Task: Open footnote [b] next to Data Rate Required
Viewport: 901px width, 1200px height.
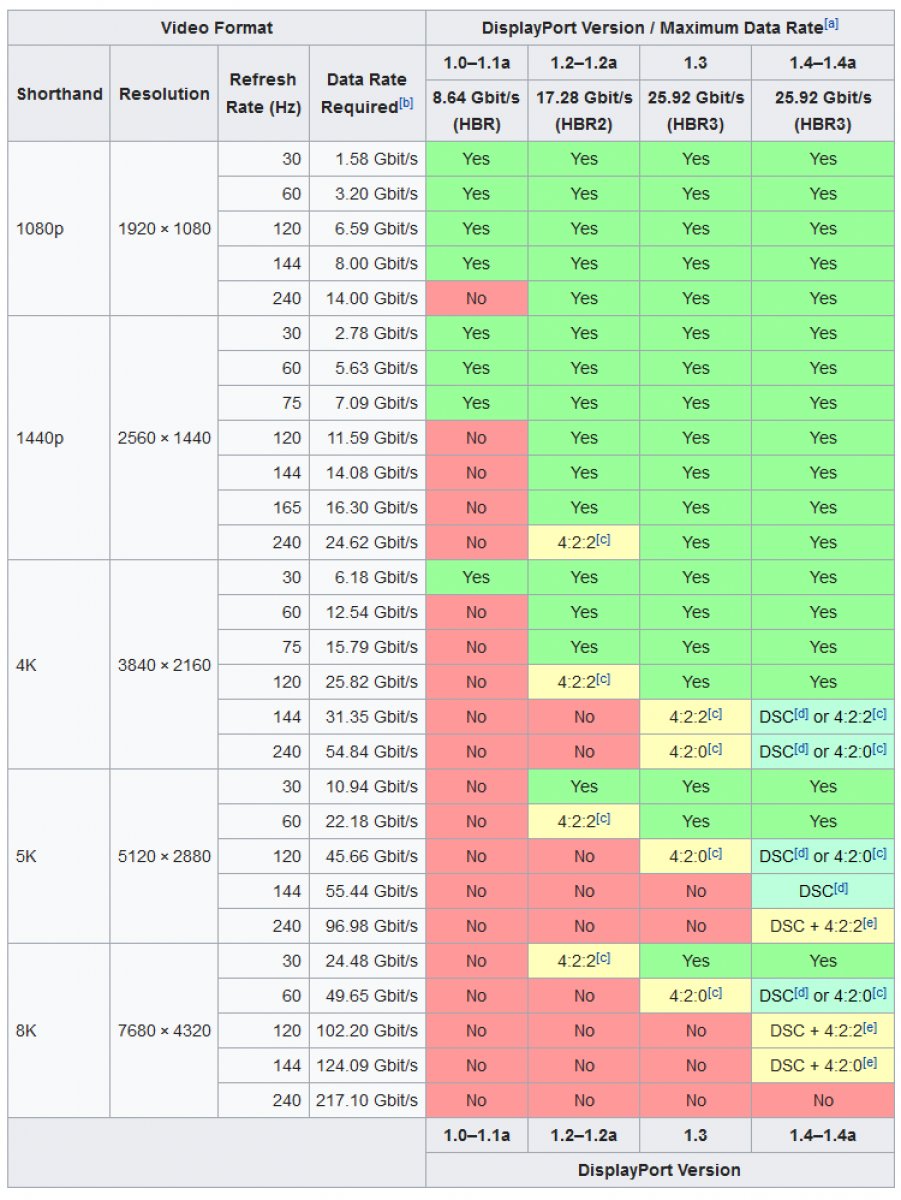Action: tap(406, 102)
